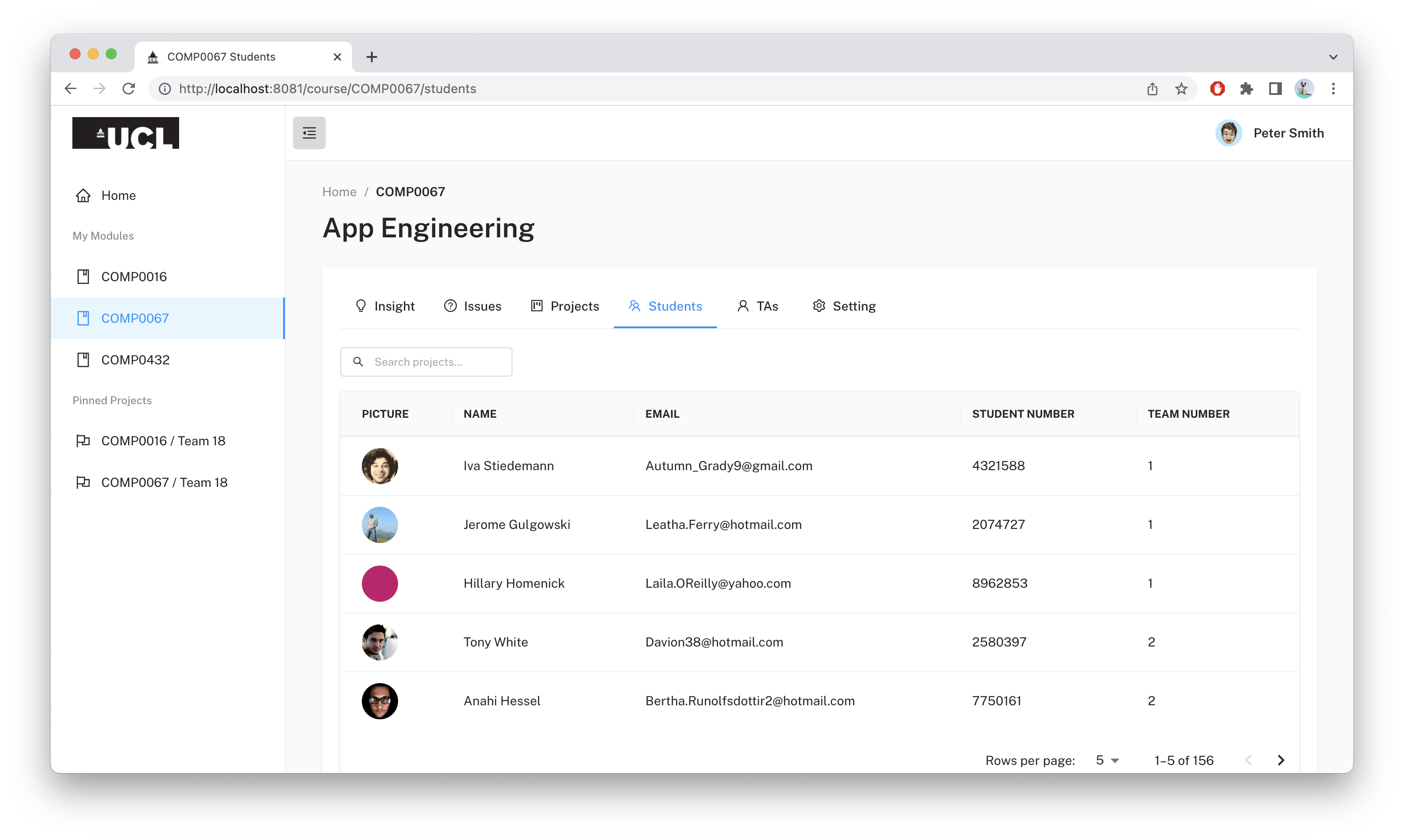Click Hillary Homenick's magenta avatar
The height and width of the screenshot is (840, 1404).
tap(380, 584)
